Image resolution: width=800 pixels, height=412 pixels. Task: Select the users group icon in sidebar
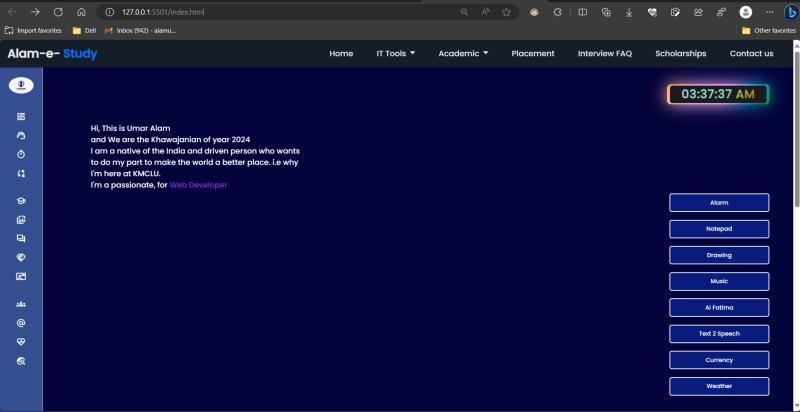[x=21, y=304]
